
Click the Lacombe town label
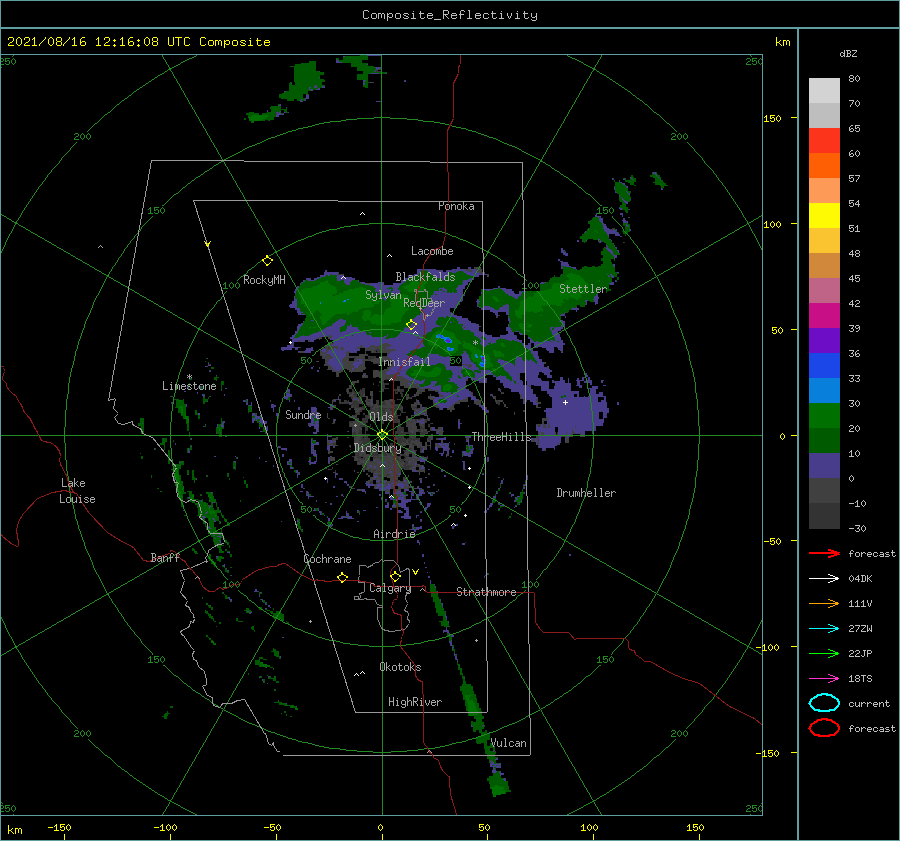tap(432, 251)
